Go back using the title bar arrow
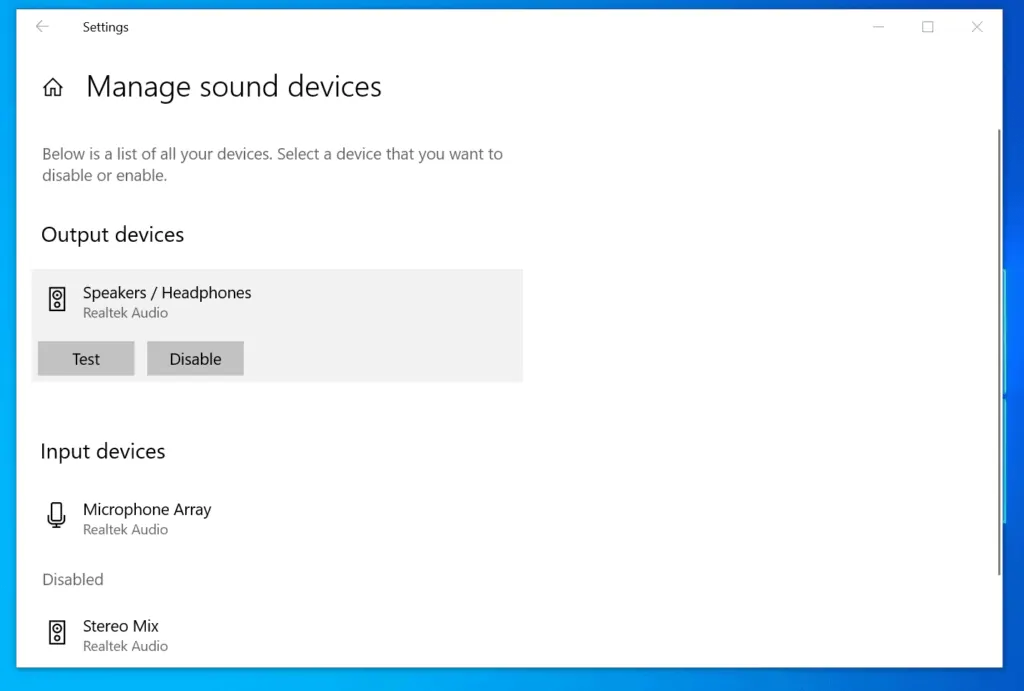This screenshot has height=691, width=1024. 42,27
